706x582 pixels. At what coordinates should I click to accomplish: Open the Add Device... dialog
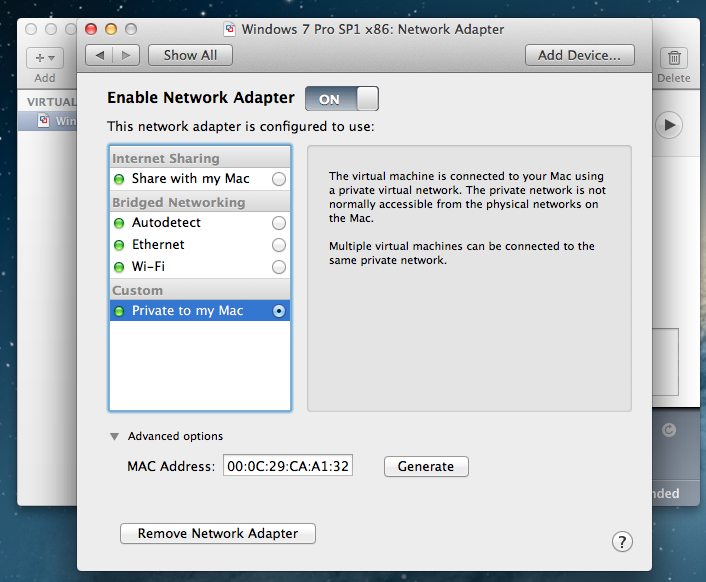pos(580,55)
